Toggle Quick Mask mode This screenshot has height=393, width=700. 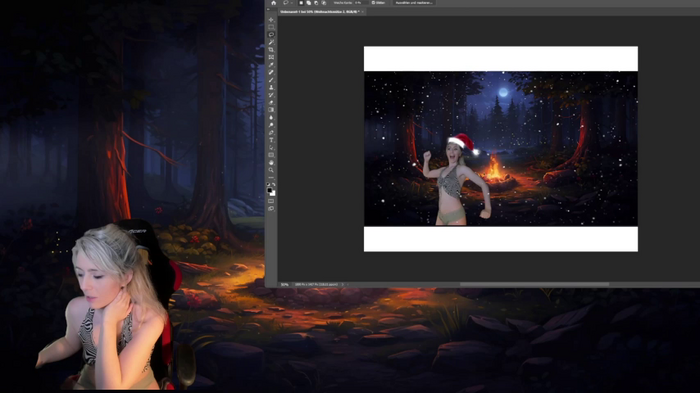point(271,201)
